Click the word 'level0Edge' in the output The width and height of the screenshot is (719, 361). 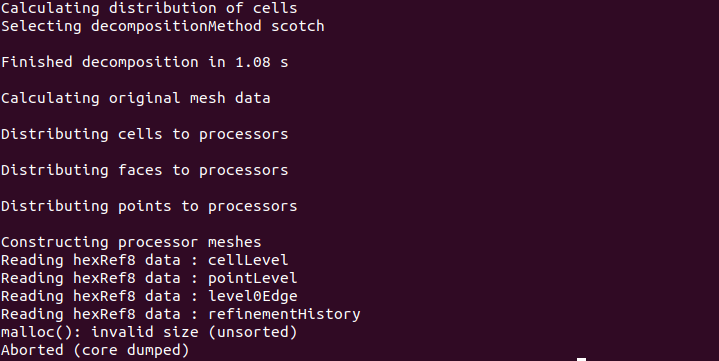(253, 296)
